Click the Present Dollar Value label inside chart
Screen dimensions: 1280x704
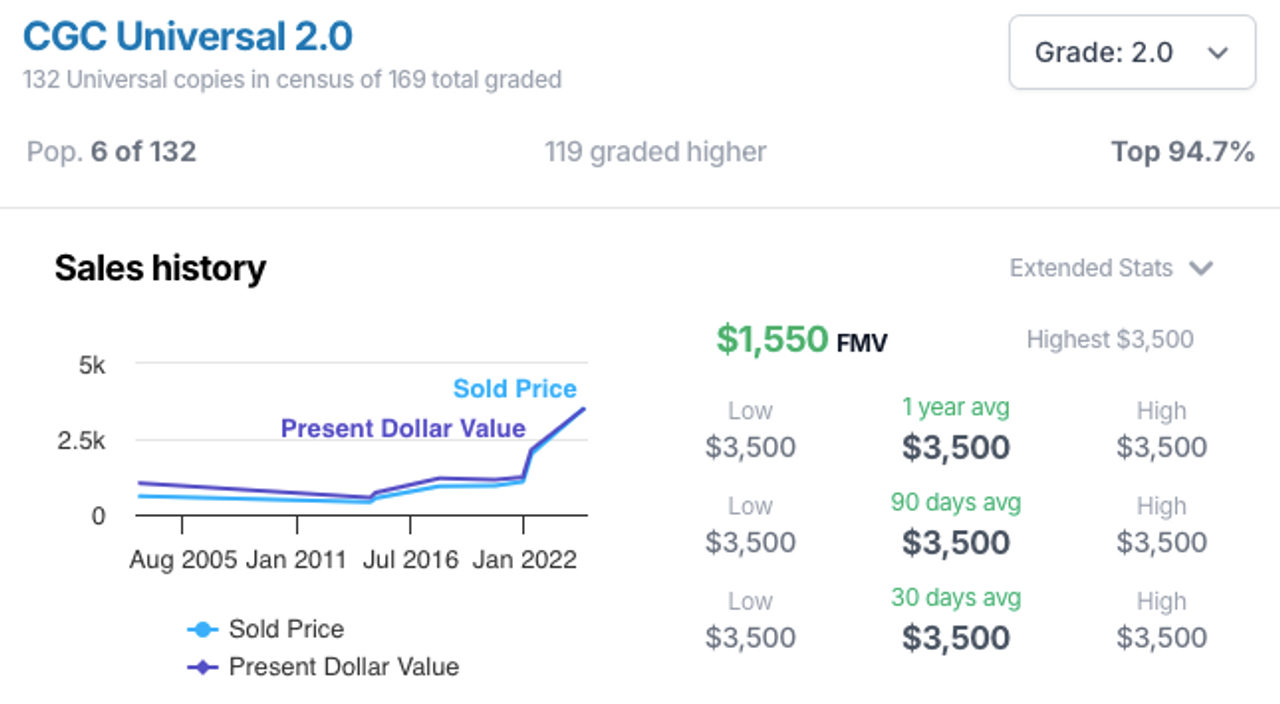403,429
